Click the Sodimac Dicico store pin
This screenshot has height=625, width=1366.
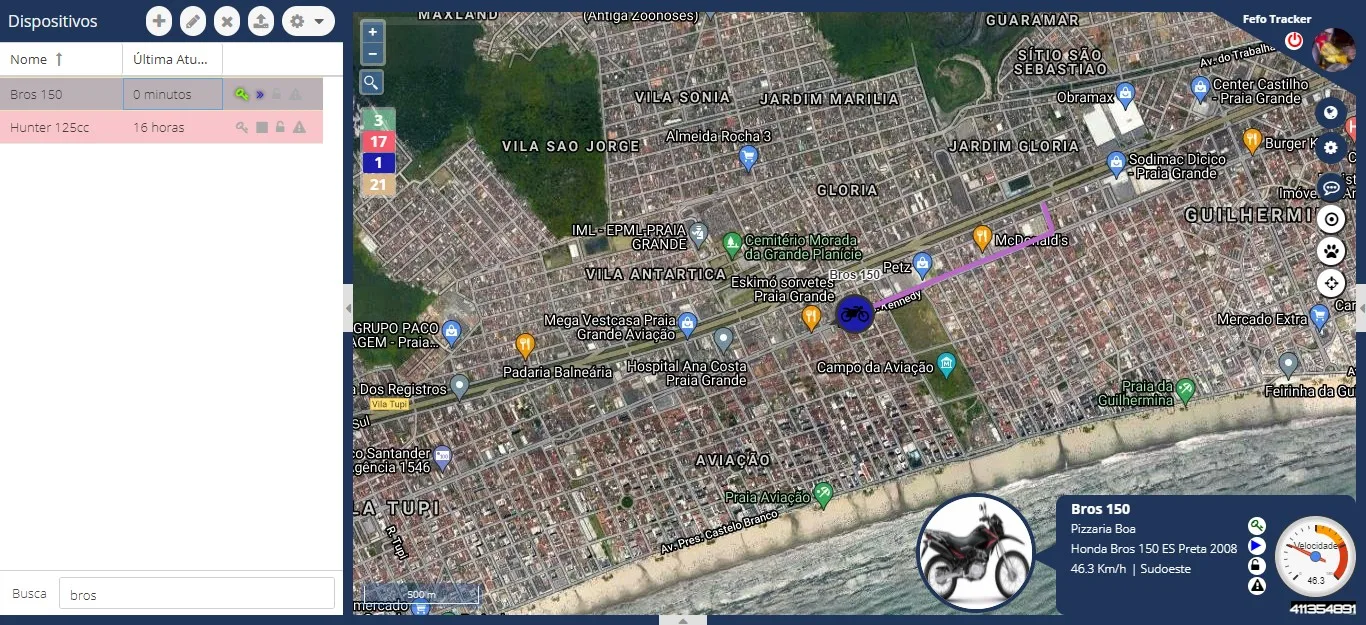pyautogui.click(x=1116, y=163)
